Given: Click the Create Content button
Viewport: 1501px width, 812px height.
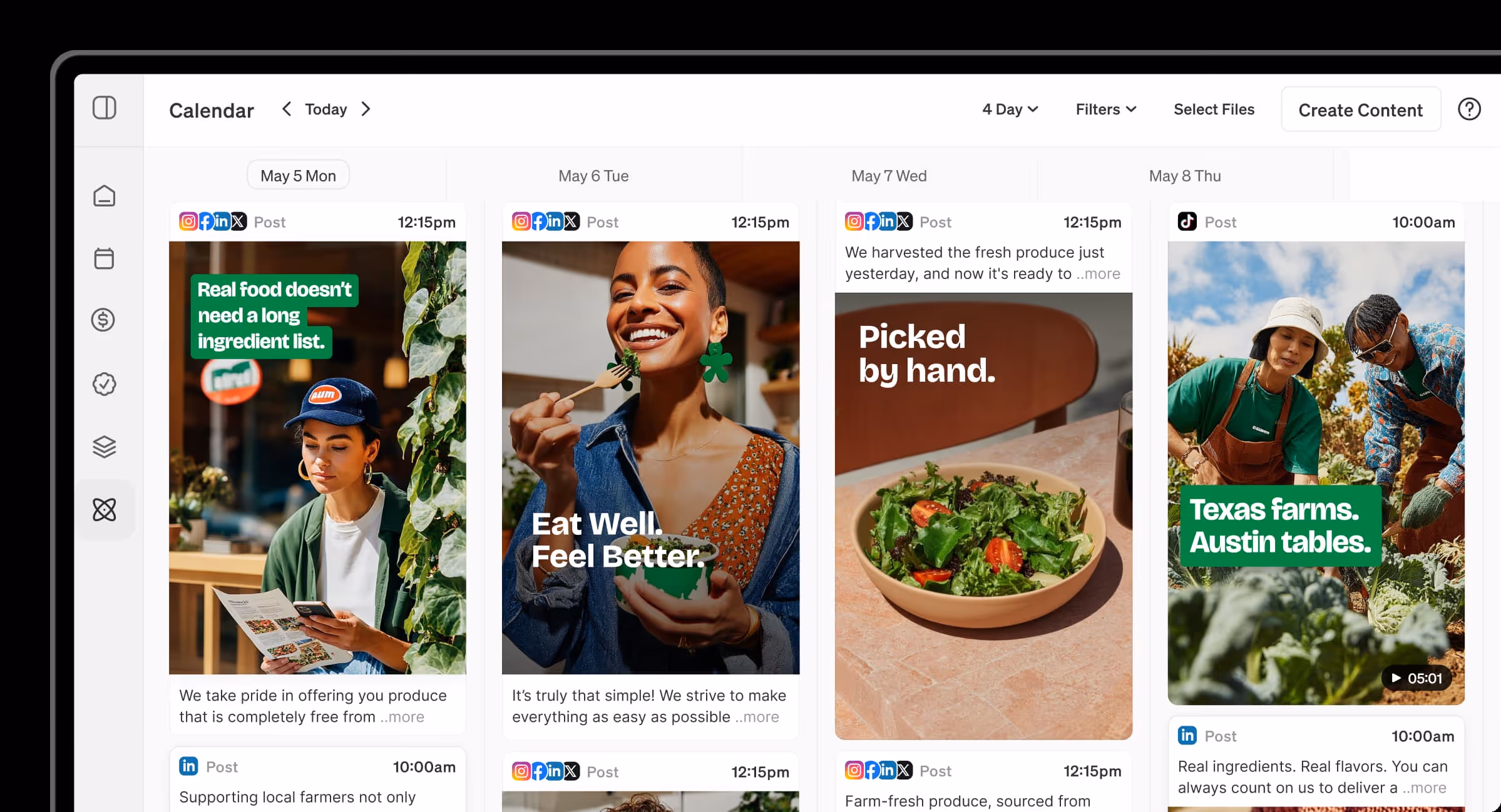Looking at the screenshot, I should [1361, 109].
